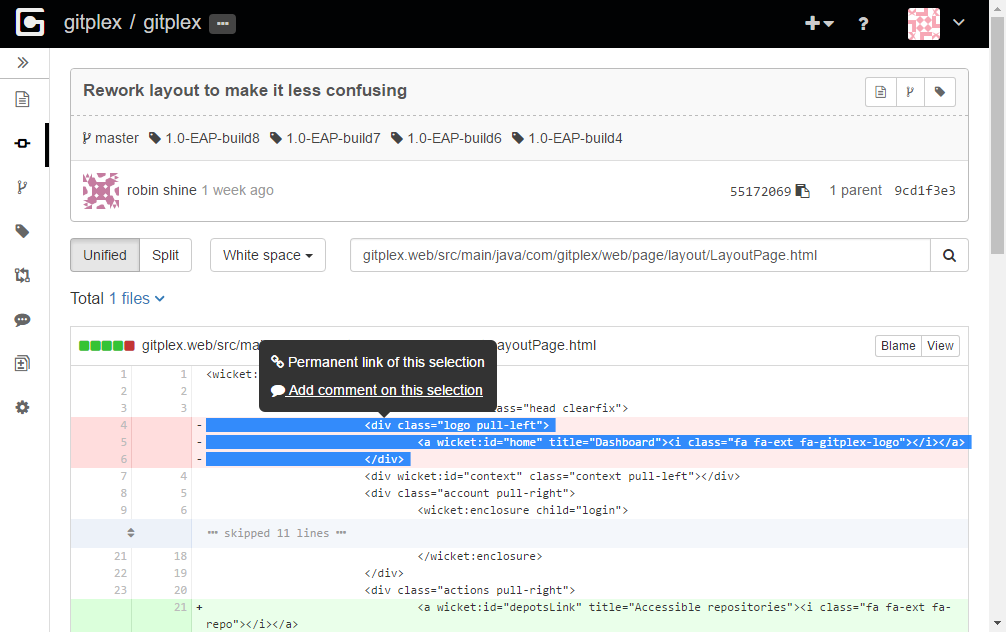
Task: Copy commit hash 55172069 to clipboard
Action: point(803,191)
